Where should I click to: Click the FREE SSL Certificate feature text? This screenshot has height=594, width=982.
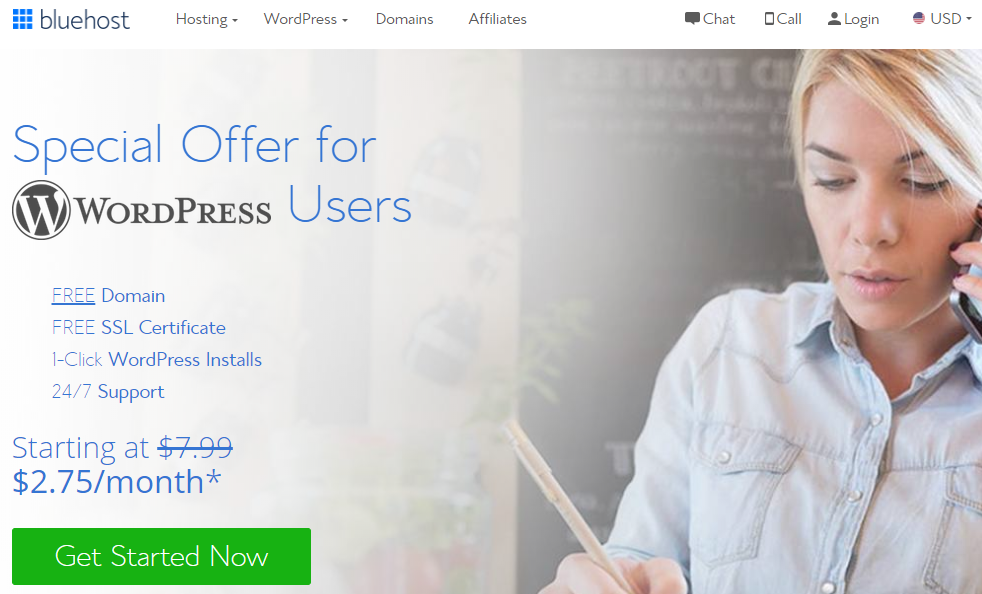tap(138, 327)
